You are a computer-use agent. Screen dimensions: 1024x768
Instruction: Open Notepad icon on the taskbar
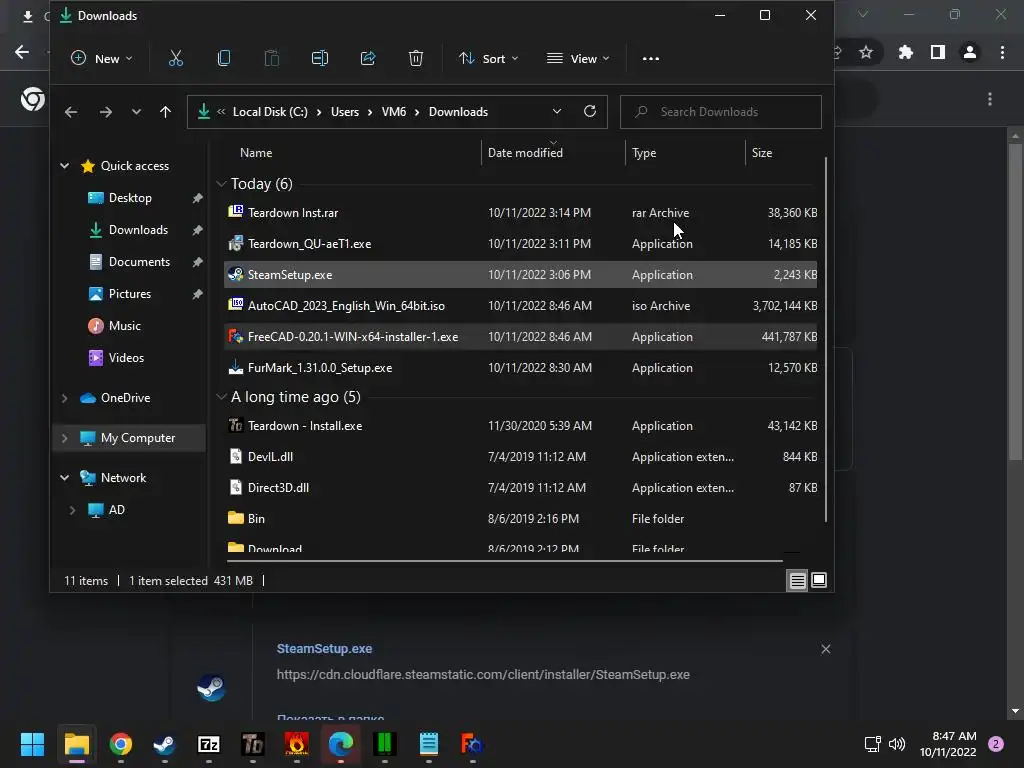click(x=428, y=744)
